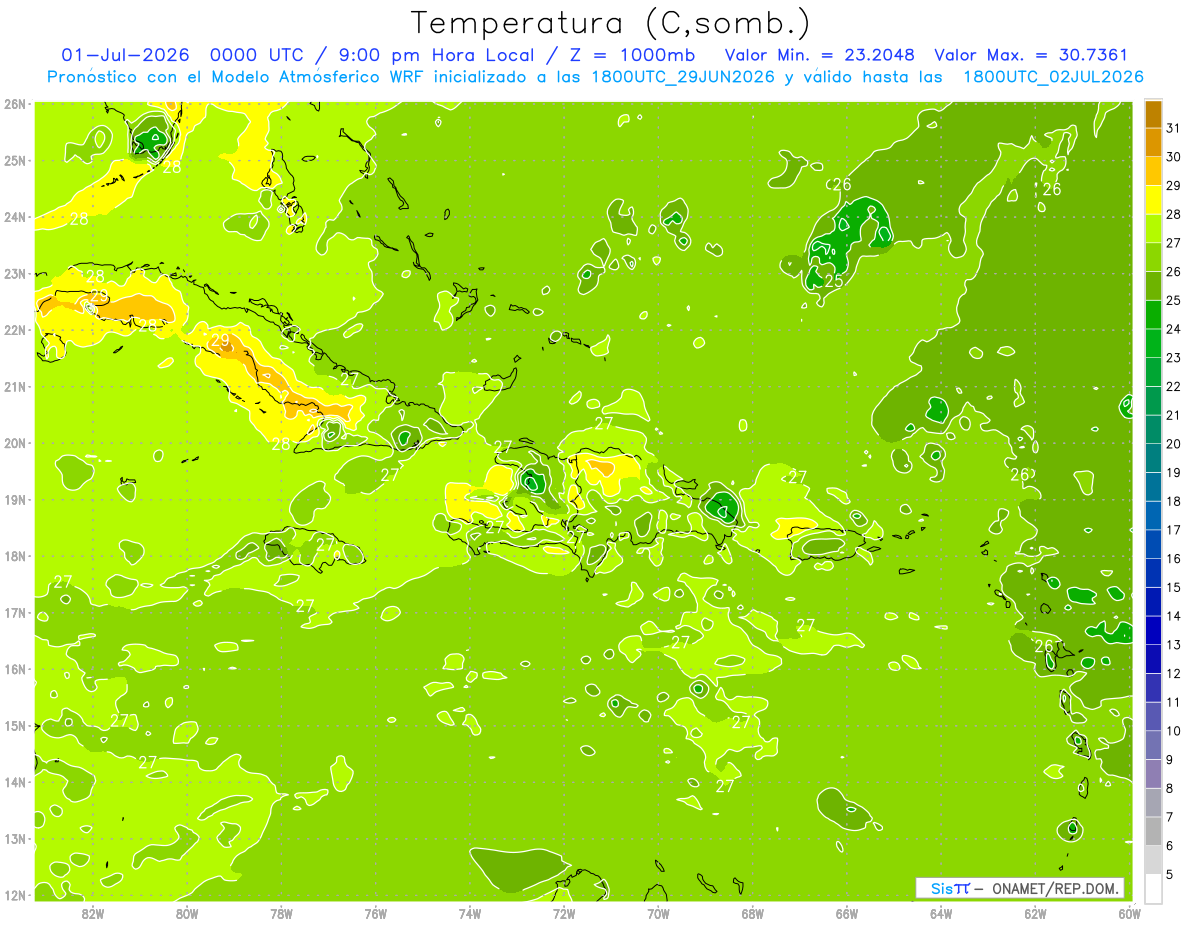Image resolution: width=1200 pixels, height=927 pixels.
Task: Click the '25' contour label on the map
Action: (x=833, y=282)
